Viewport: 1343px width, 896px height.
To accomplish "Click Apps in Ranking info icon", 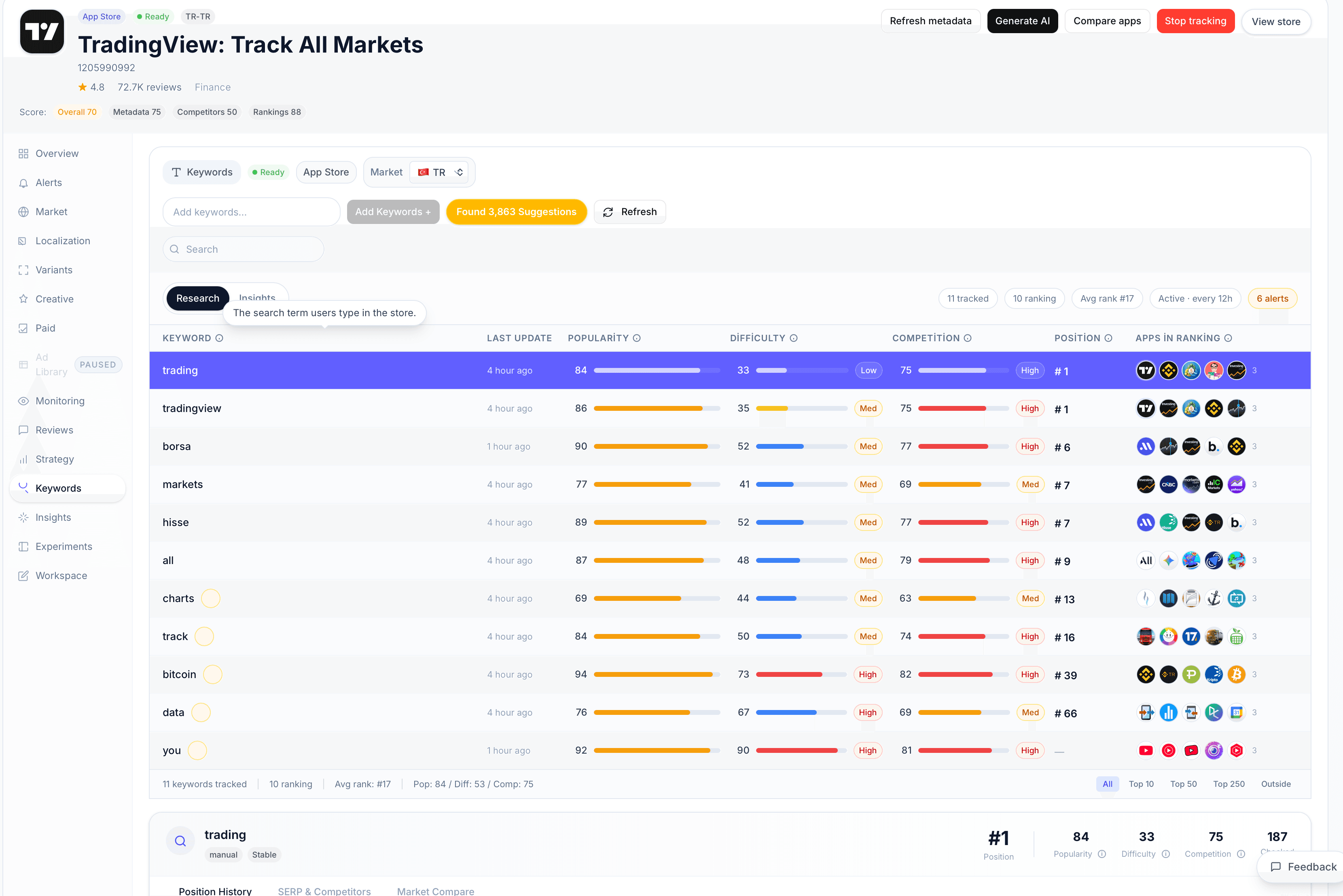I will (x=1228, y=338).
